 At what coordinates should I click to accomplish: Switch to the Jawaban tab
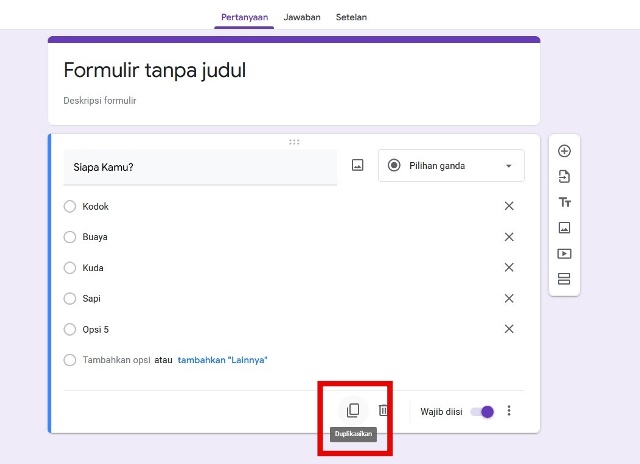click(302, 17)
